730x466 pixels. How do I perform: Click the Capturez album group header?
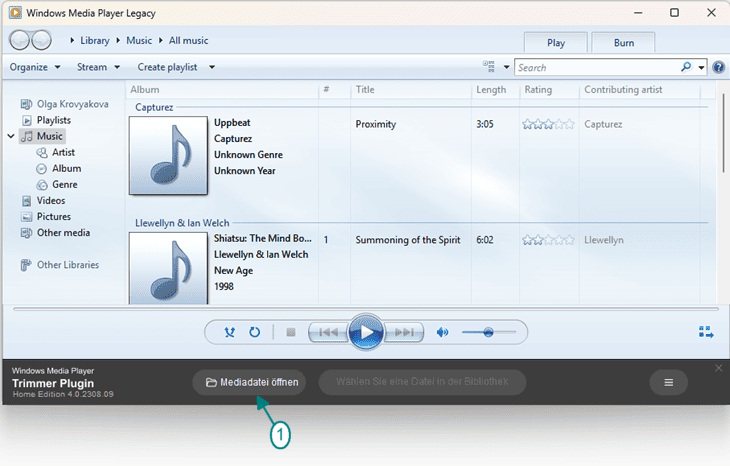(154, 107)
